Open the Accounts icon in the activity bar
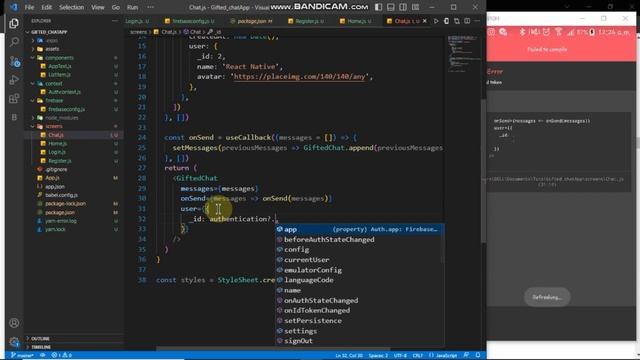 point(14,323)
